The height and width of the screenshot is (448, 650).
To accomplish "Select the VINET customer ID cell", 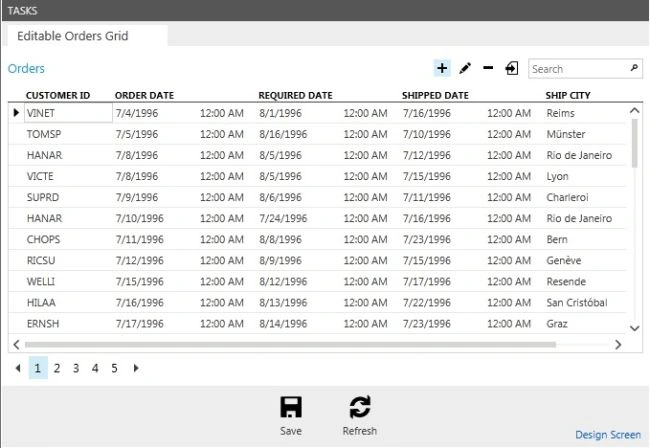I will 68,113.
